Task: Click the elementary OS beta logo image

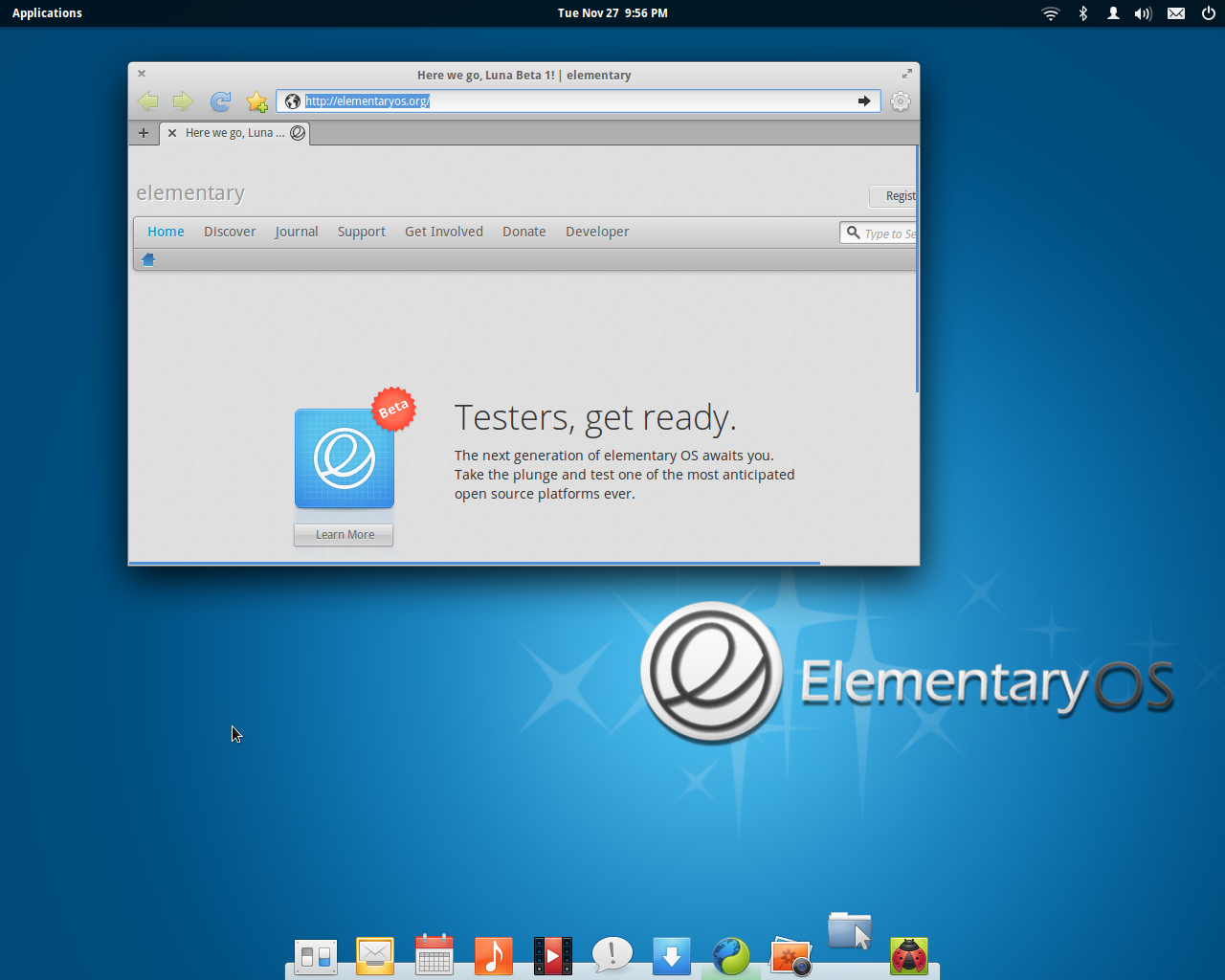Action: click(345, 458)
